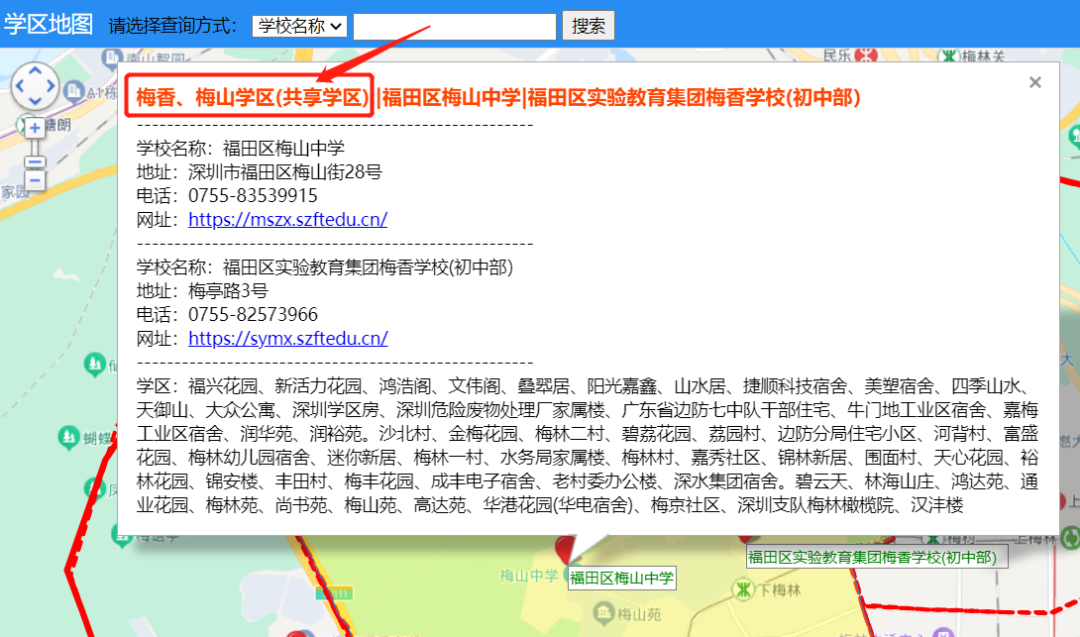Click the red marker for 福田区梅山中学

[565, 548]
